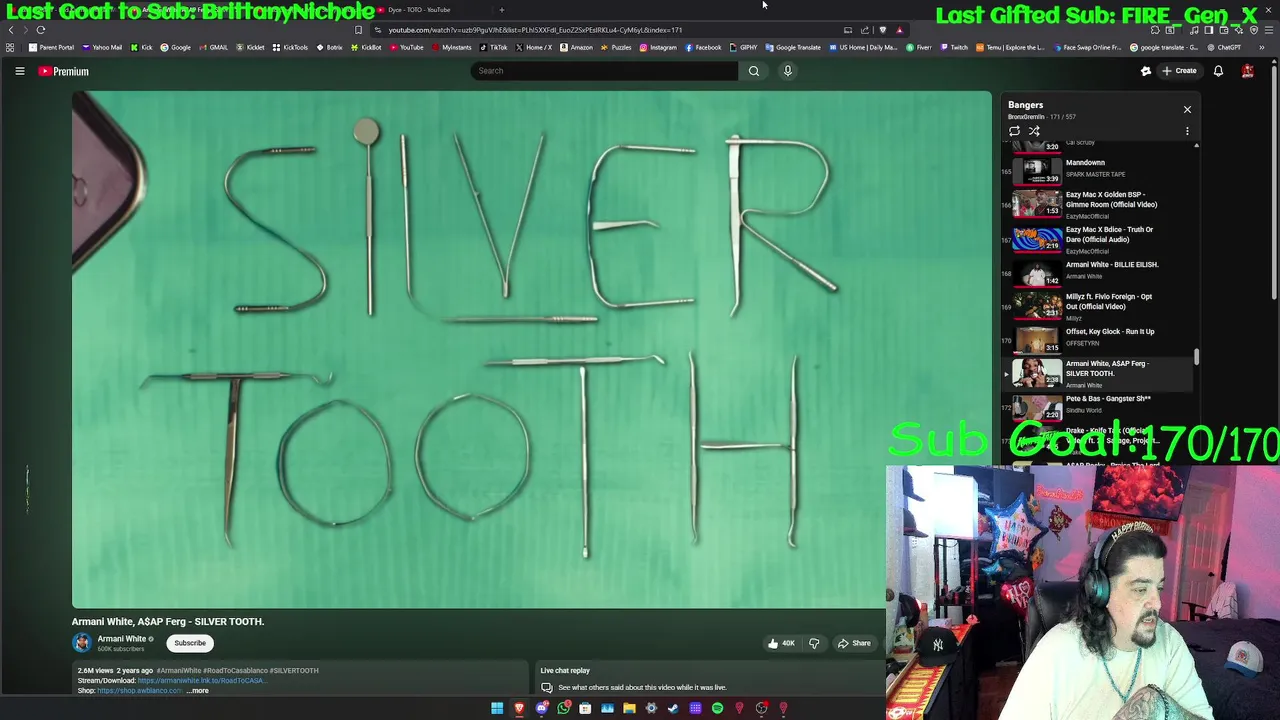1280x720 pixels.
Task: Open WhatsApp from the taskbar
Action: coord(564,708)
